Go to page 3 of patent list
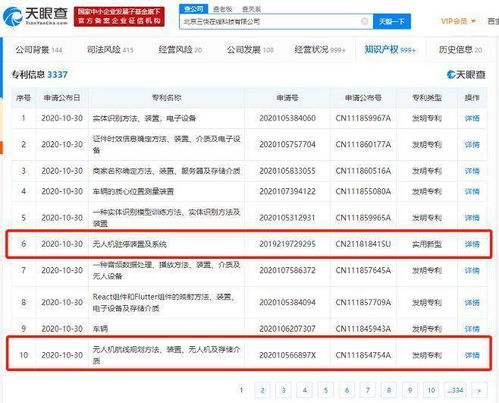 tap(283, 390)
